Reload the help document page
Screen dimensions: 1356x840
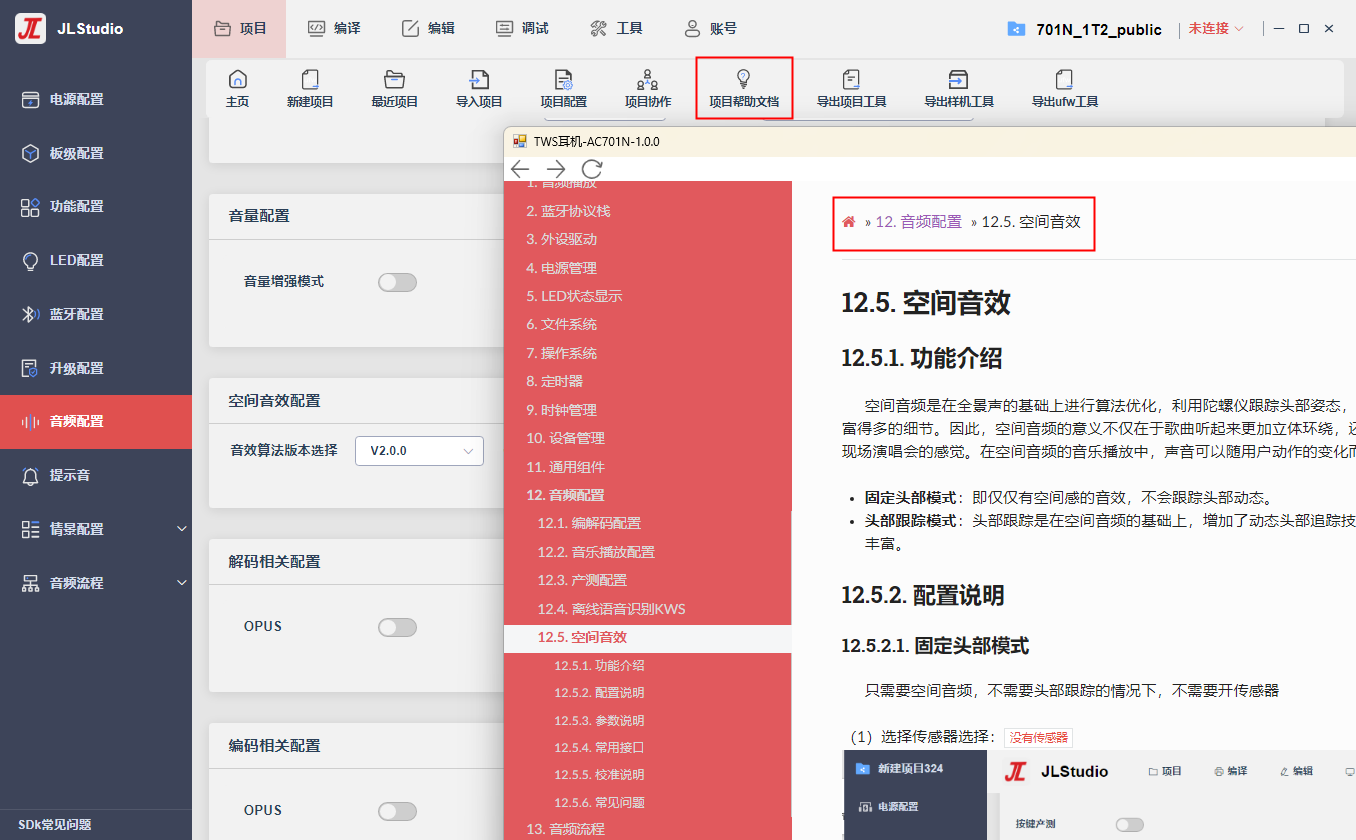[x=592, y=168]
